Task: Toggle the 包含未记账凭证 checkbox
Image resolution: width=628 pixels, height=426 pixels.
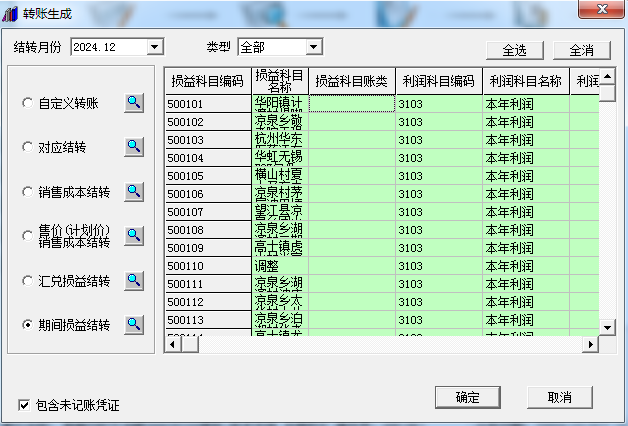Action: [24, 405]
